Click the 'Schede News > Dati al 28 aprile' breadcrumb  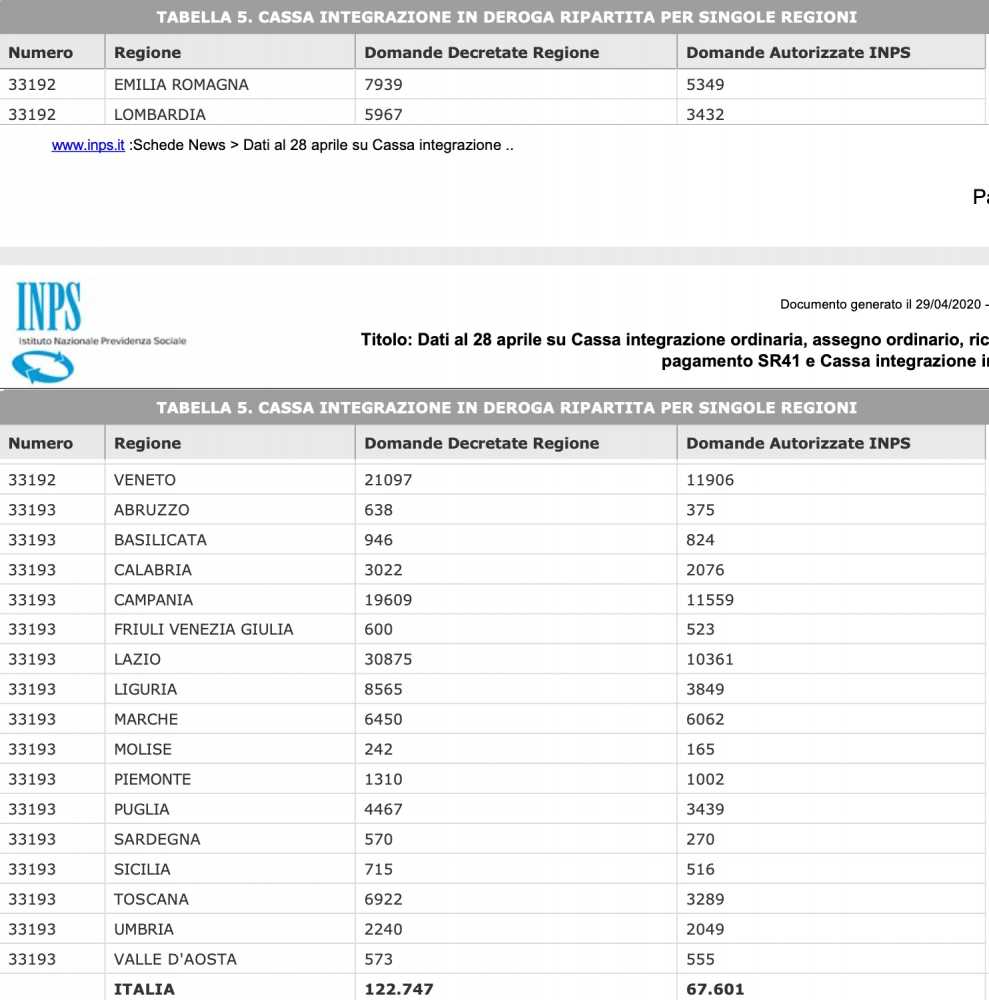click(321, 145)
